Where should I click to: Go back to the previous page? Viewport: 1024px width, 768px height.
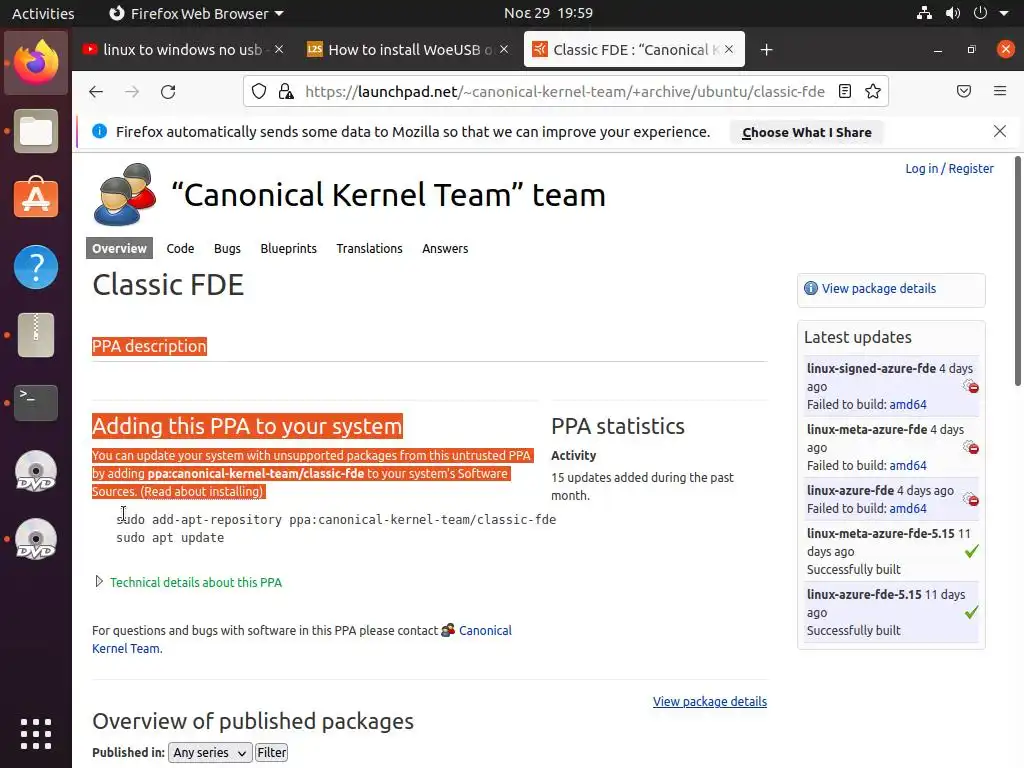tap(96, 91)
